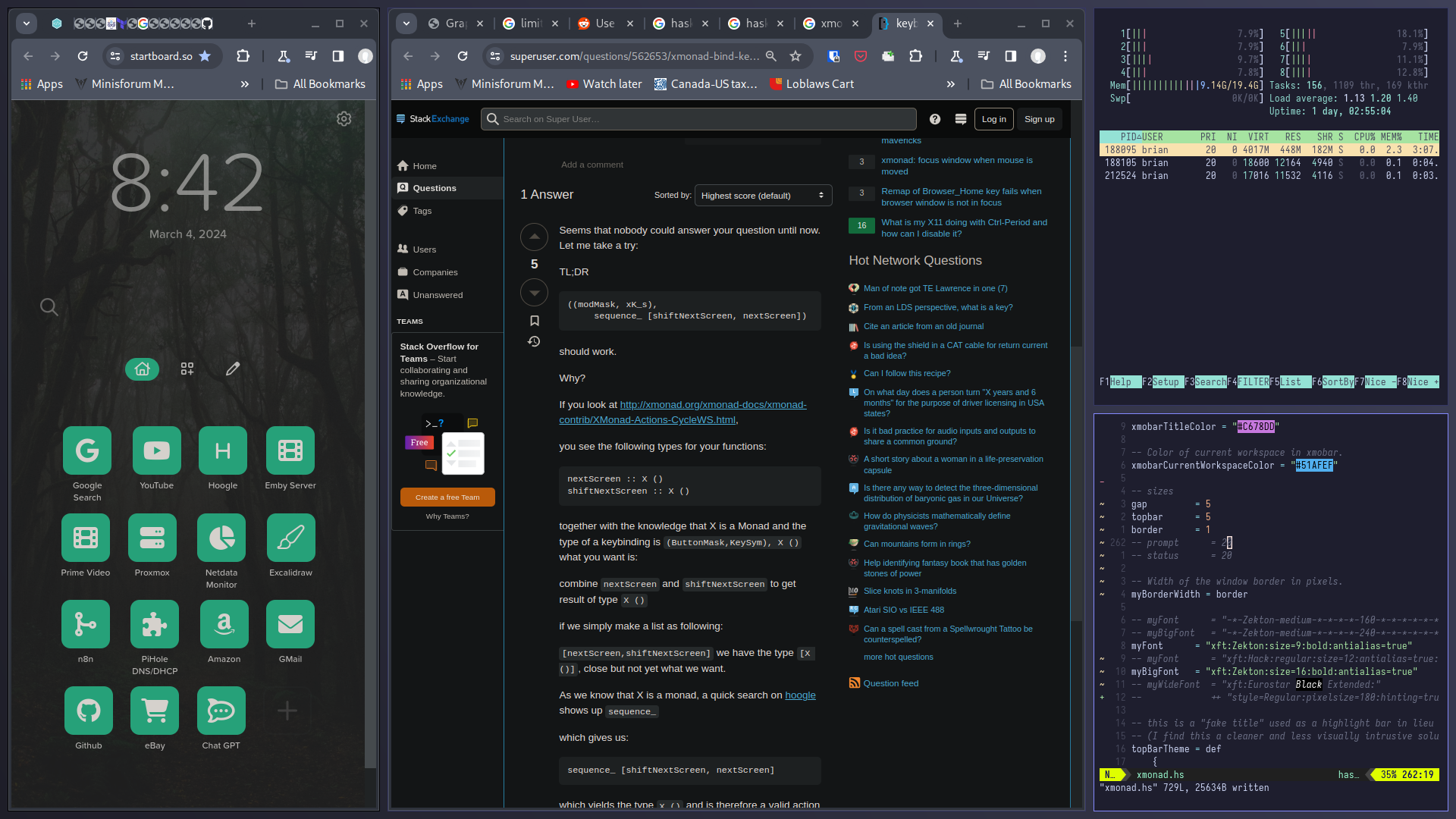Select htop process row PID 188105
1456x819 pixels.
[1269, 163]
